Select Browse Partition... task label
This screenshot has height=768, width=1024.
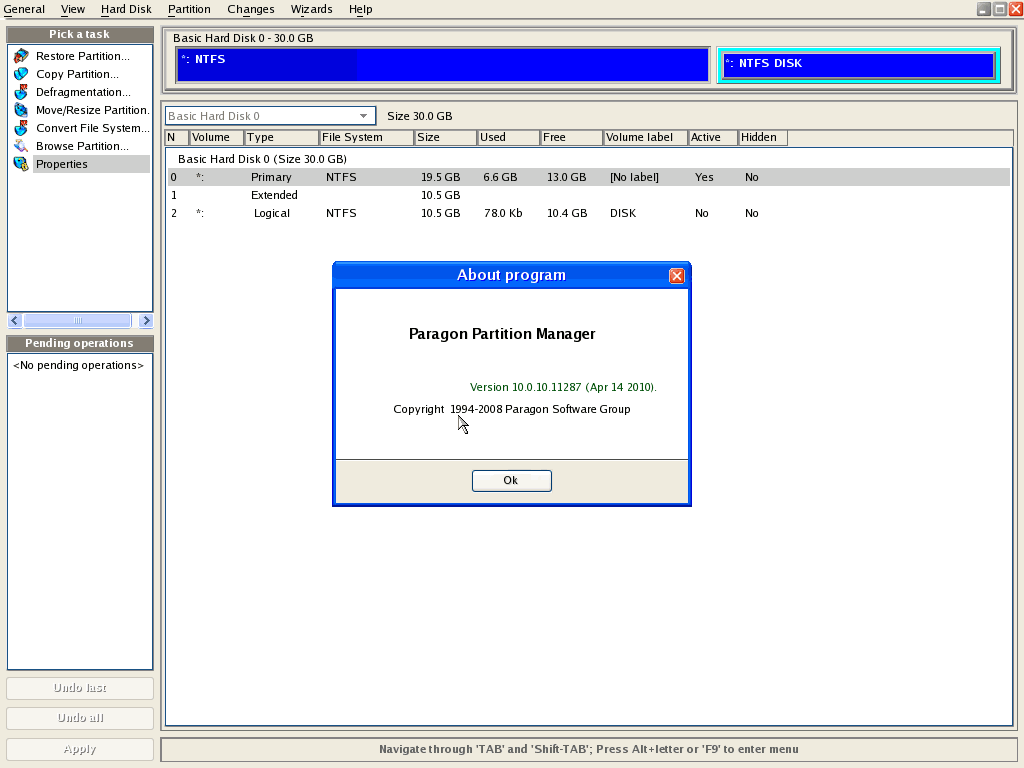[x=82, y=146]
